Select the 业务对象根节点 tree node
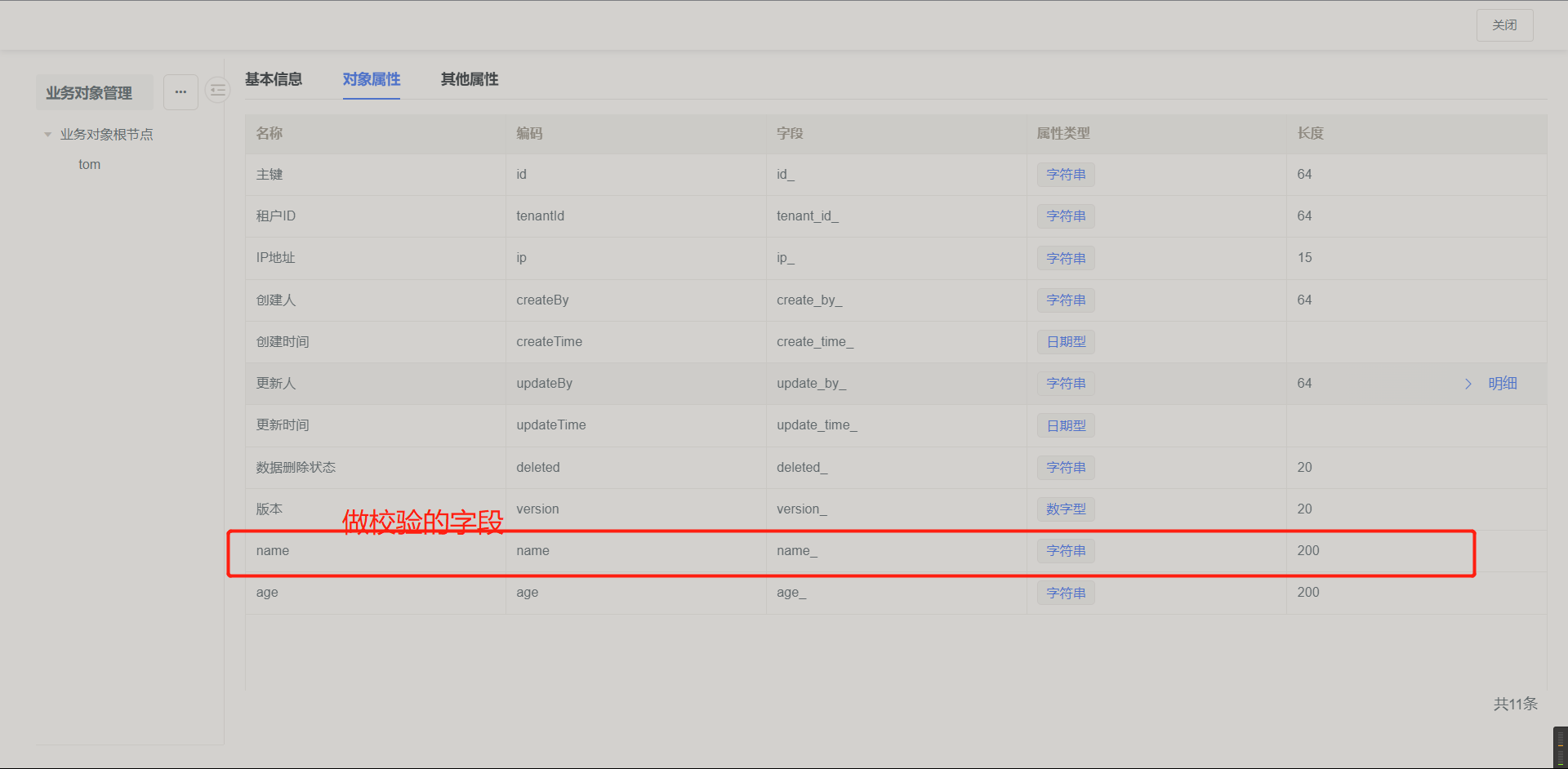 coord(106,135)
